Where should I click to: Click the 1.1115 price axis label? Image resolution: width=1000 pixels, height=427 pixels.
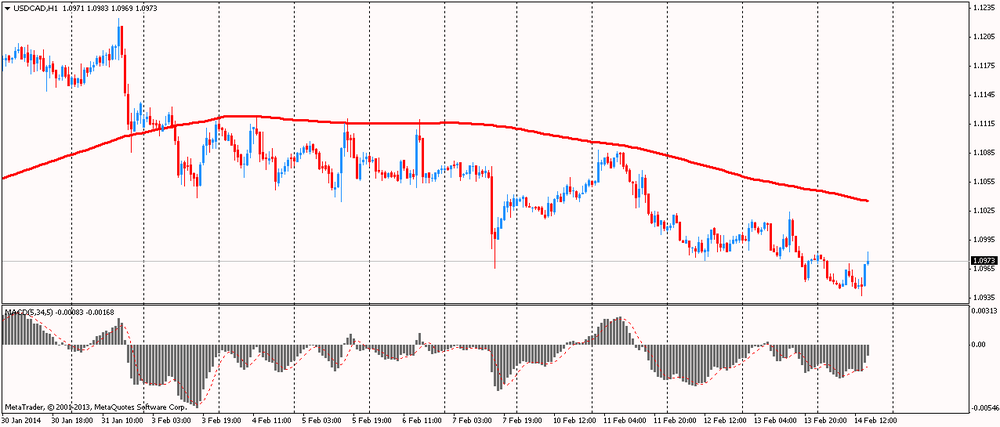pos(982,123)
